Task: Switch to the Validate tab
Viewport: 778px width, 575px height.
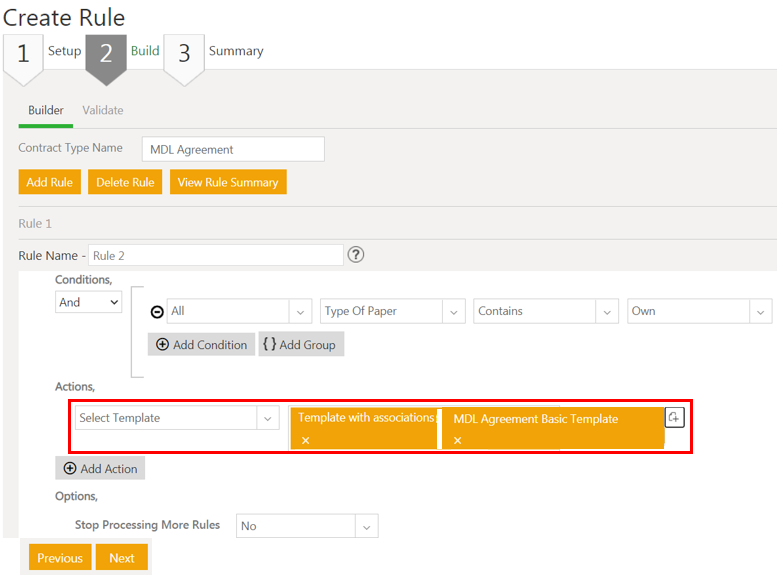Action: click(103, 110)
